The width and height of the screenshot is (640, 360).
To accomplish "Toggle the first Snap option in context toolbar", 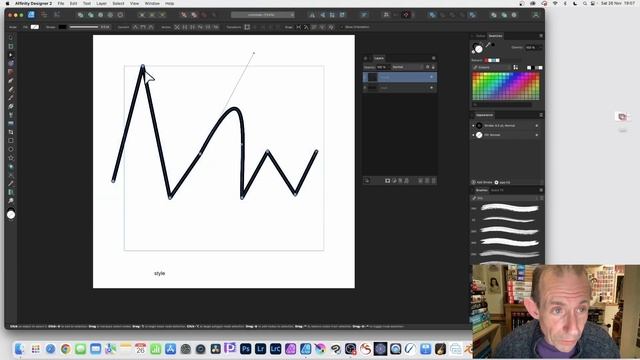I will click(298, 27).
